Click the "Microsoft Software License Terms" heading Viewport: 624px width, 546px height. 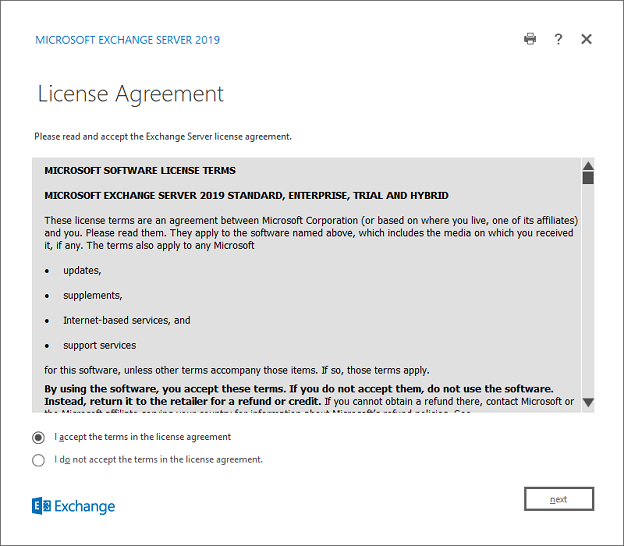(140, 171)
